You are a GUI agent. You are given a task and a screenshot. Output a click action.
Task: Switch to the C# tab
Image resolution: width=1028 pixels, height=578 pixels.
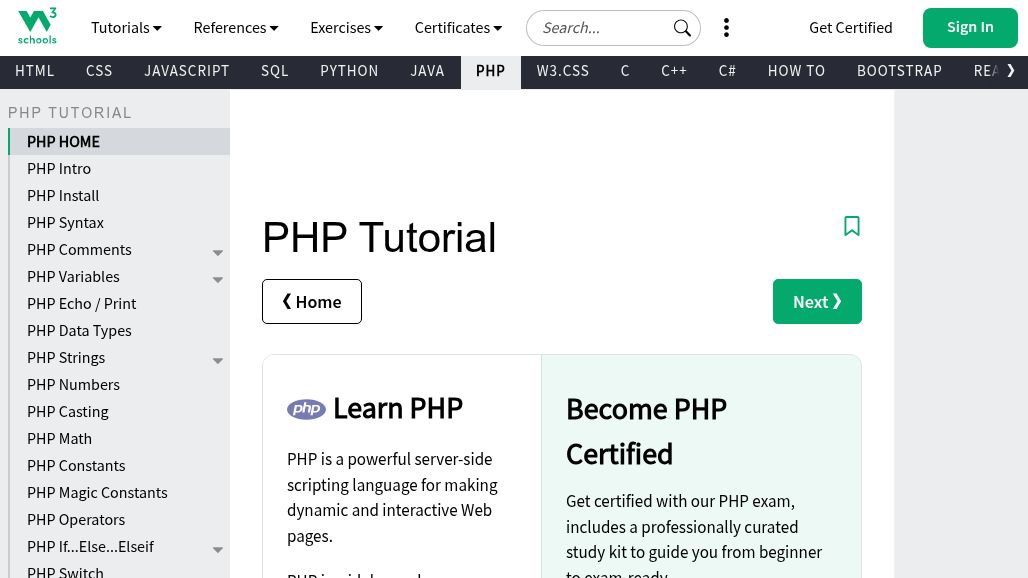click(727, 71)
